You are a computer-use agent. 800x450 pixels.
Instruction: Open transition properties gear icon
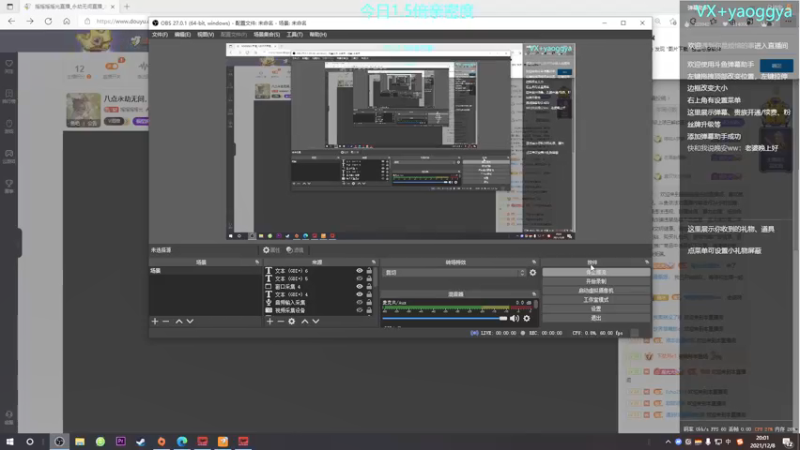tap(533, 272)
